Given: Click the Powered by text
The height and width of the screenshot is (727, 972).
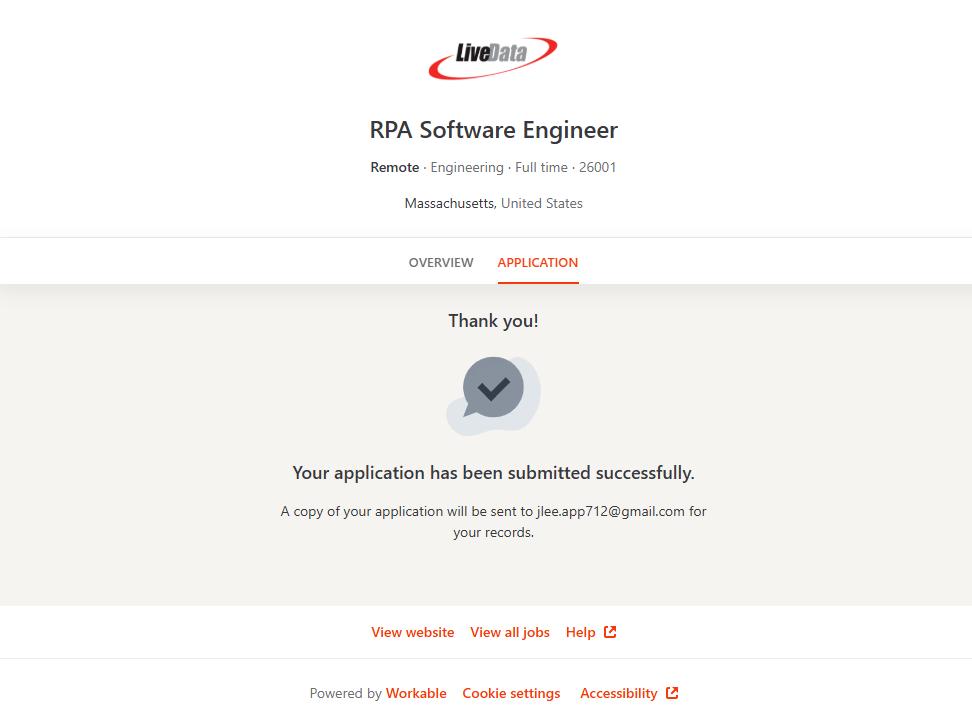Looking at the screenshot, I should (x=345, y=693).
